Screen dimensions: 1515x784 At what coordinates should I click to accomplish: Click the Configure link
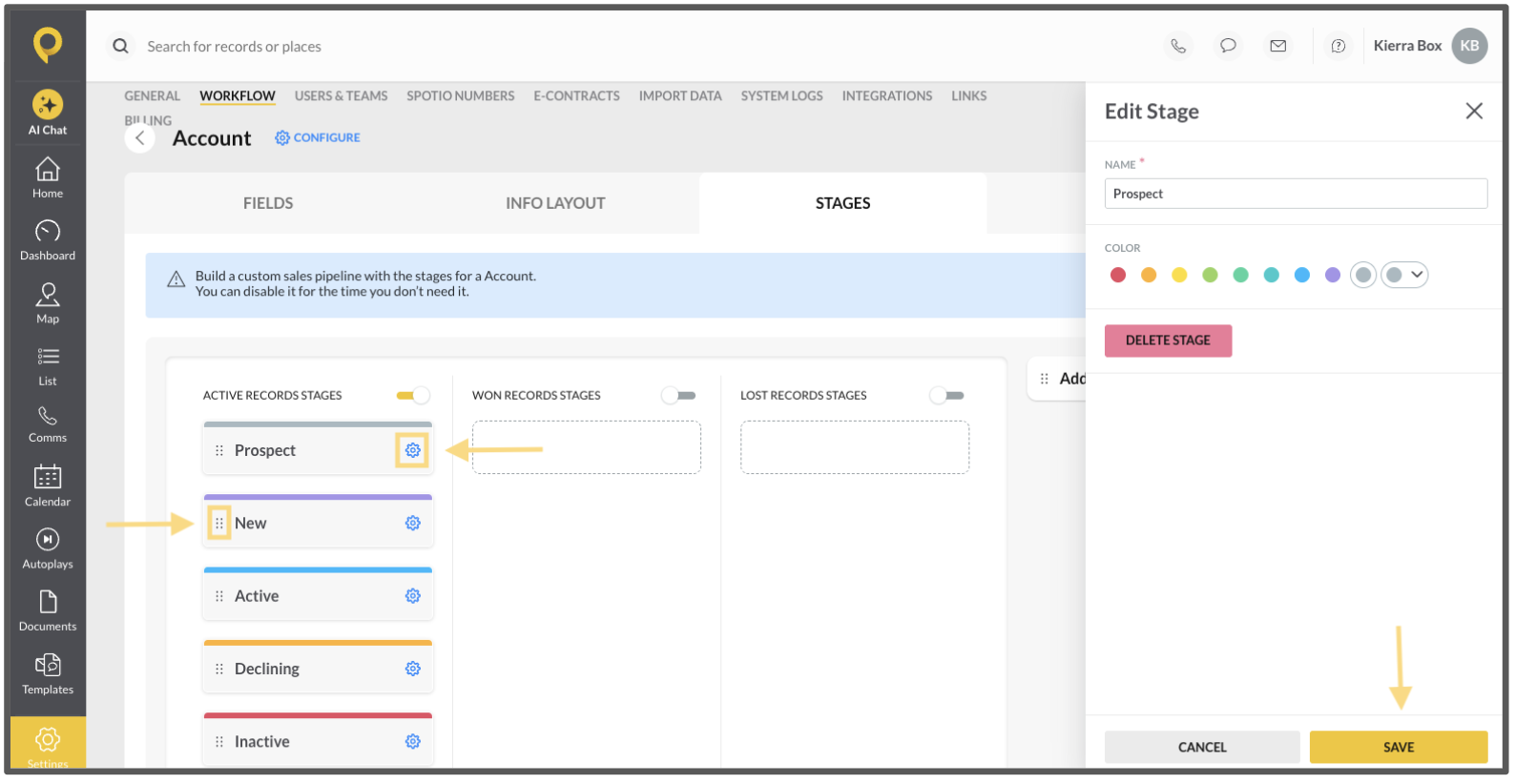pyautogui.click(x=318, y=138)
